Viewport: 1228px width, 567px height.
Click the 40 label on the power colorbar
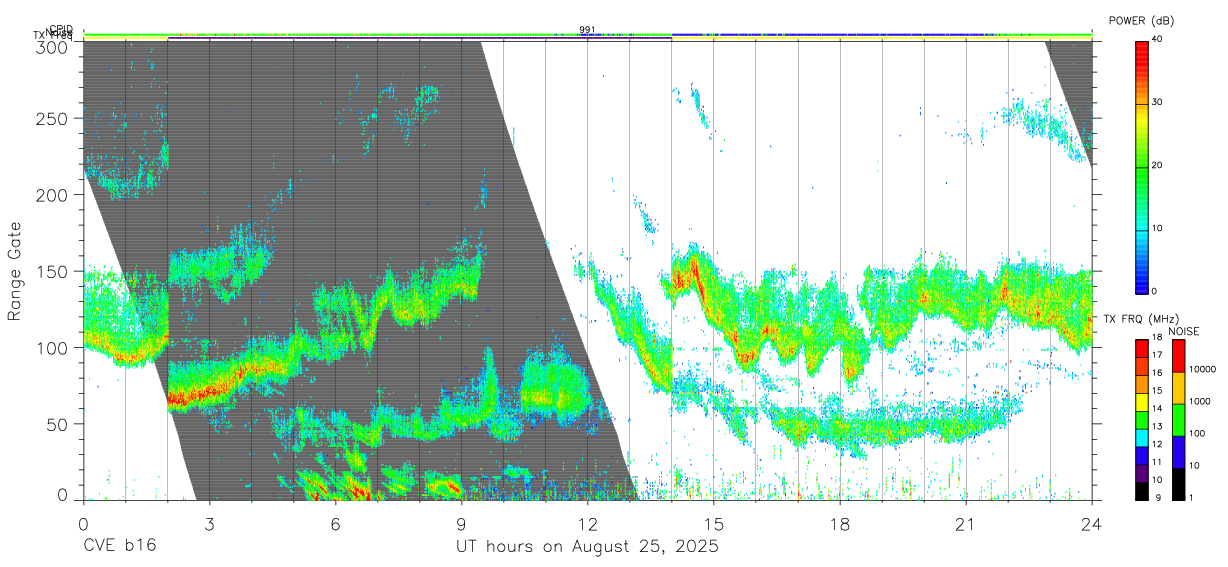tap(1158, 39)
